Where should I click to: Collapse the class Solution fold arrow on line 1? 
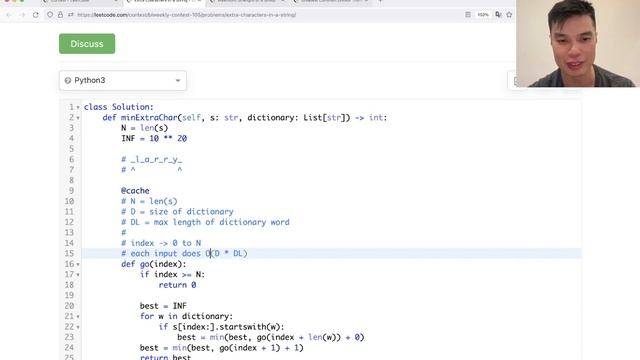click(x=78, y=107)
